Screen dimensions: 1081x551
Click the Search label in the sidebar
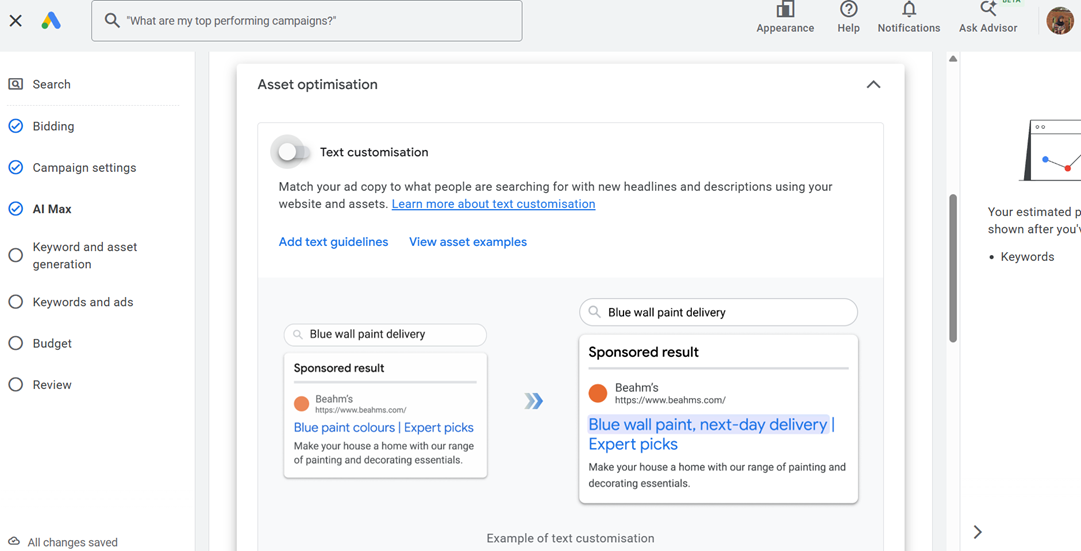[x=51, y=84]
